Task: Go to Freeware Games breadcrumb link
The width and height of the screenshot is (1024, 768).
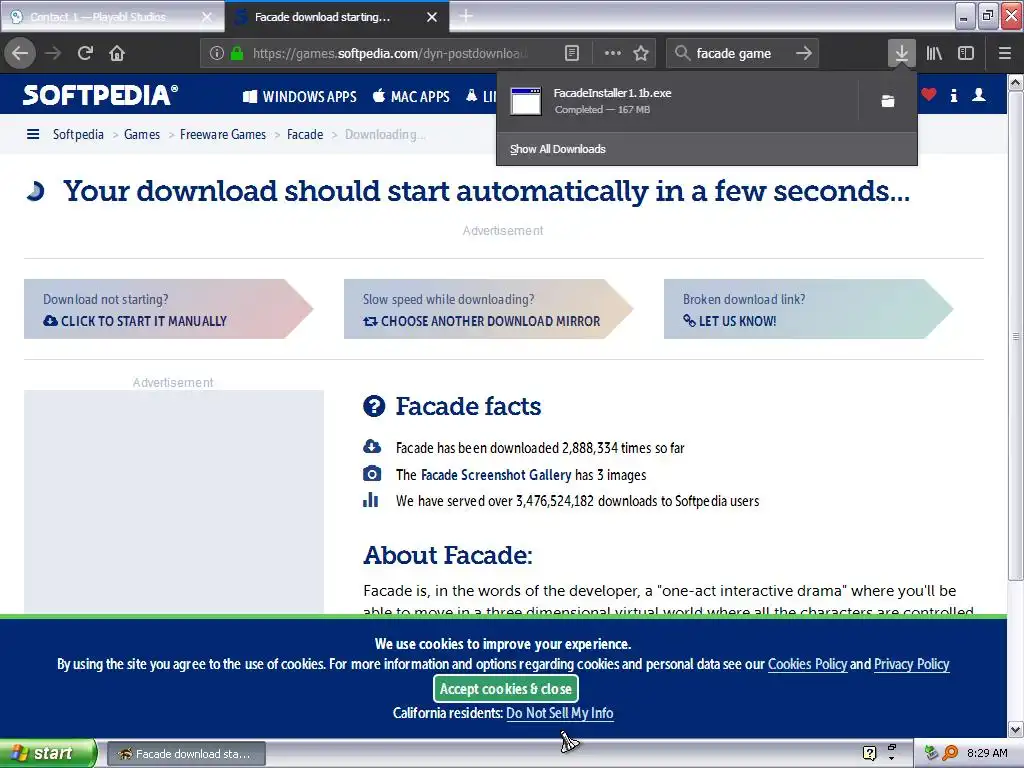Action: (x=223, y=135)
